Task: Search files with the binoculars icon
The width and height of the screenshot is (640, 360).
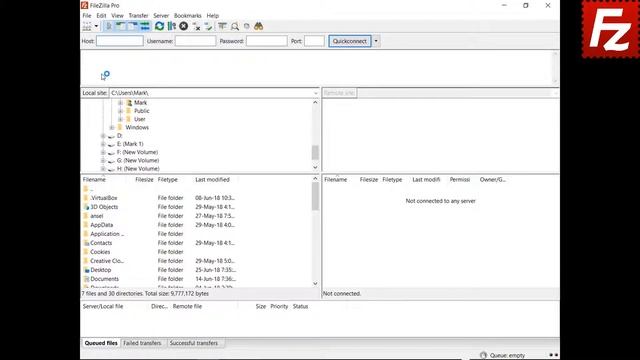Action: [x=258, y=27]
